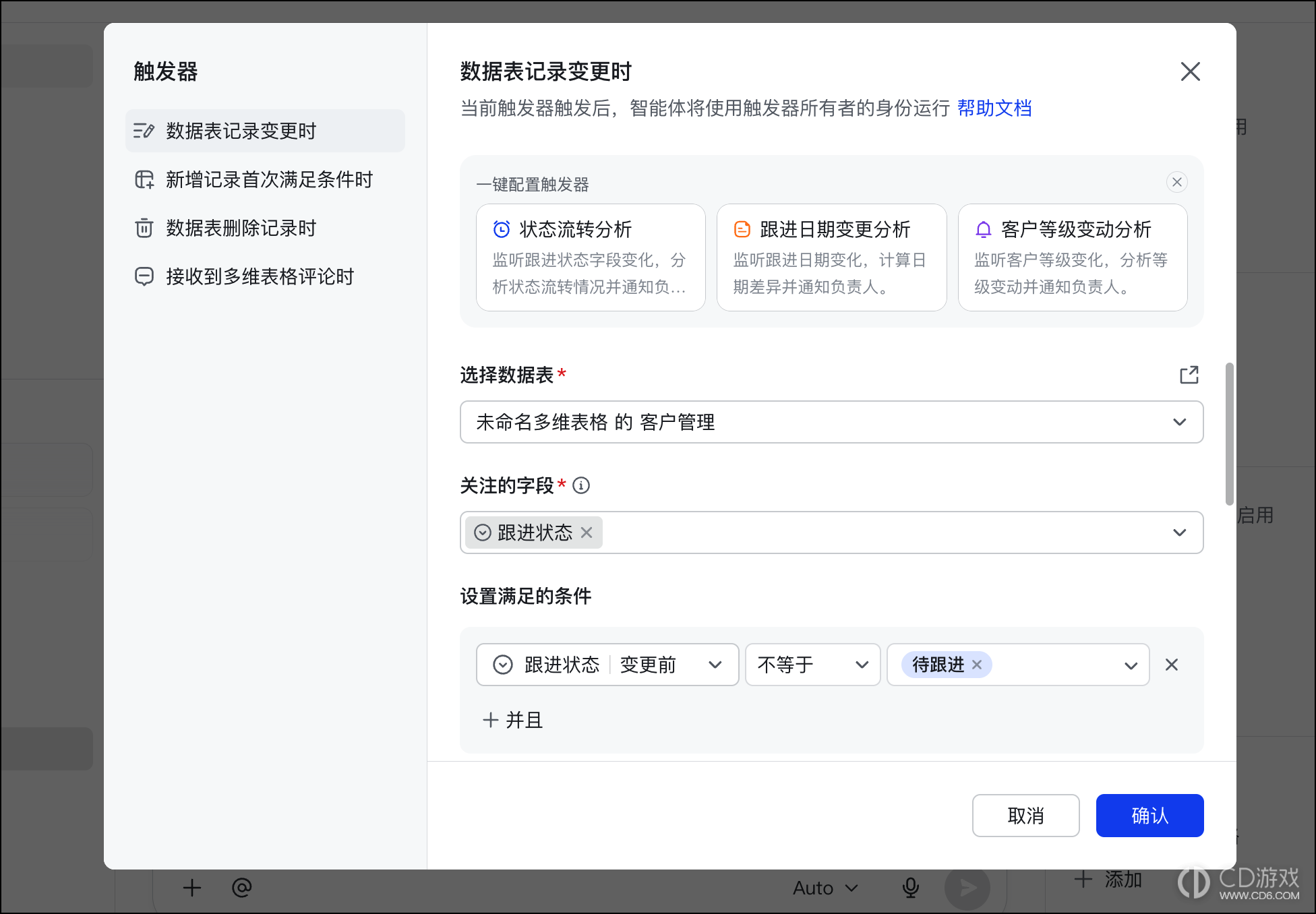
Task: Choose the 状态流转分析 preset card
Action: coord(591,257)
